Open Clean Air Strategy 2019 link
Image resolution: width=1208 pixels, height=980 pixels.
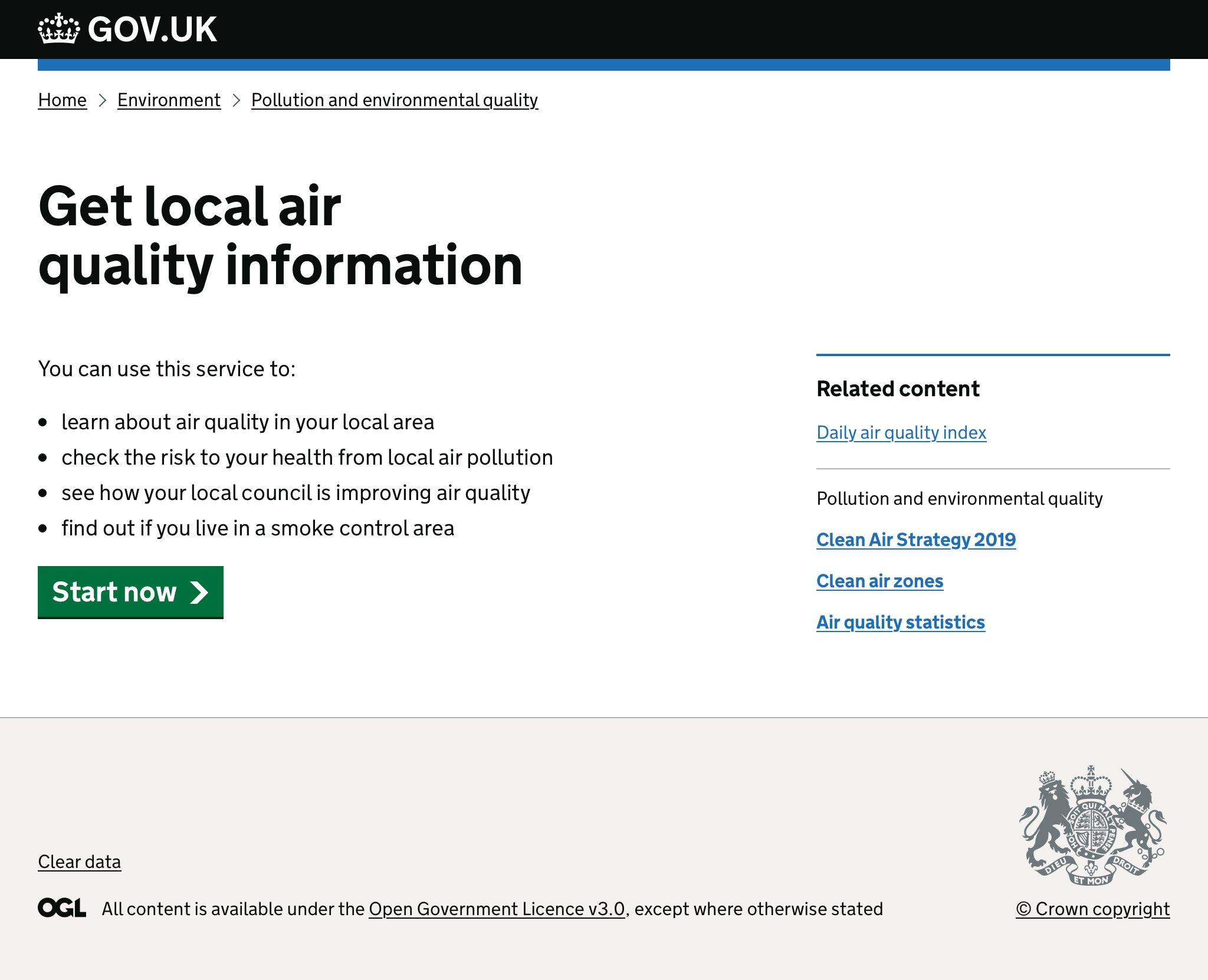[x=916, y=540]
